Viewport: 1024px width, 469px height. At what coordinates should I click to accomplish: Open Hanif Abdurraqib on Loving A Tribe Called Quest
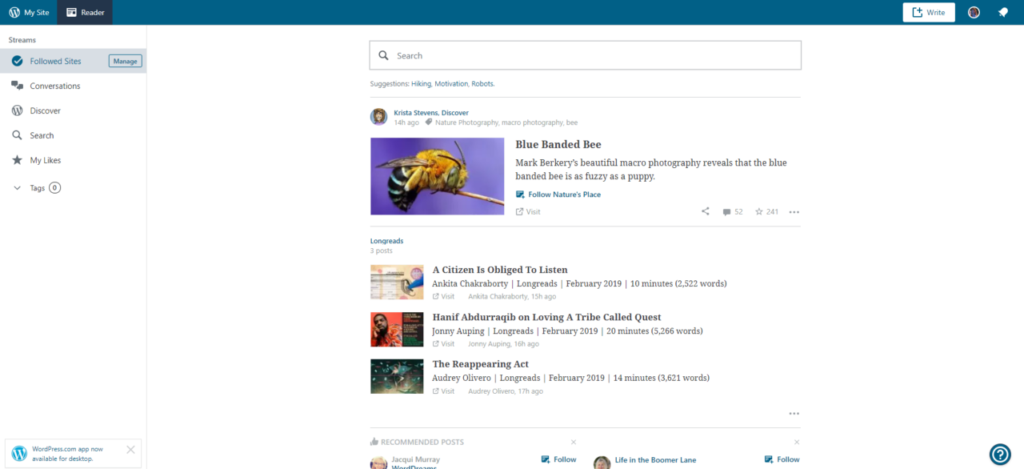547,317
